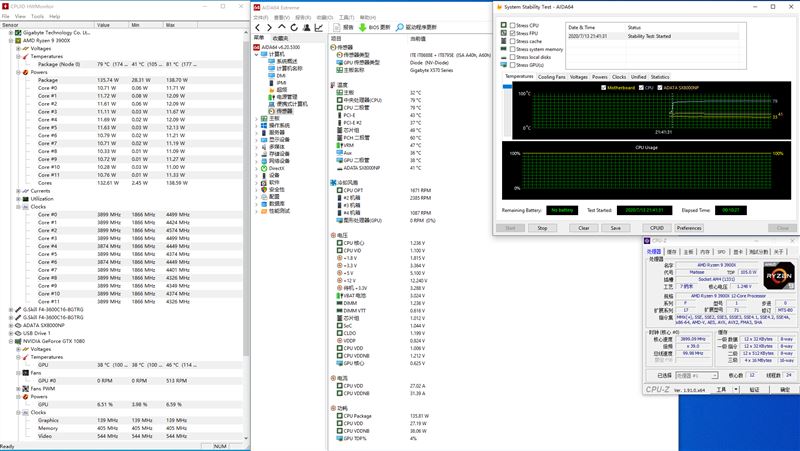Click AIDA64 user icon in toolbar
This screenshot has height=451, width=800.
point(307,28)
